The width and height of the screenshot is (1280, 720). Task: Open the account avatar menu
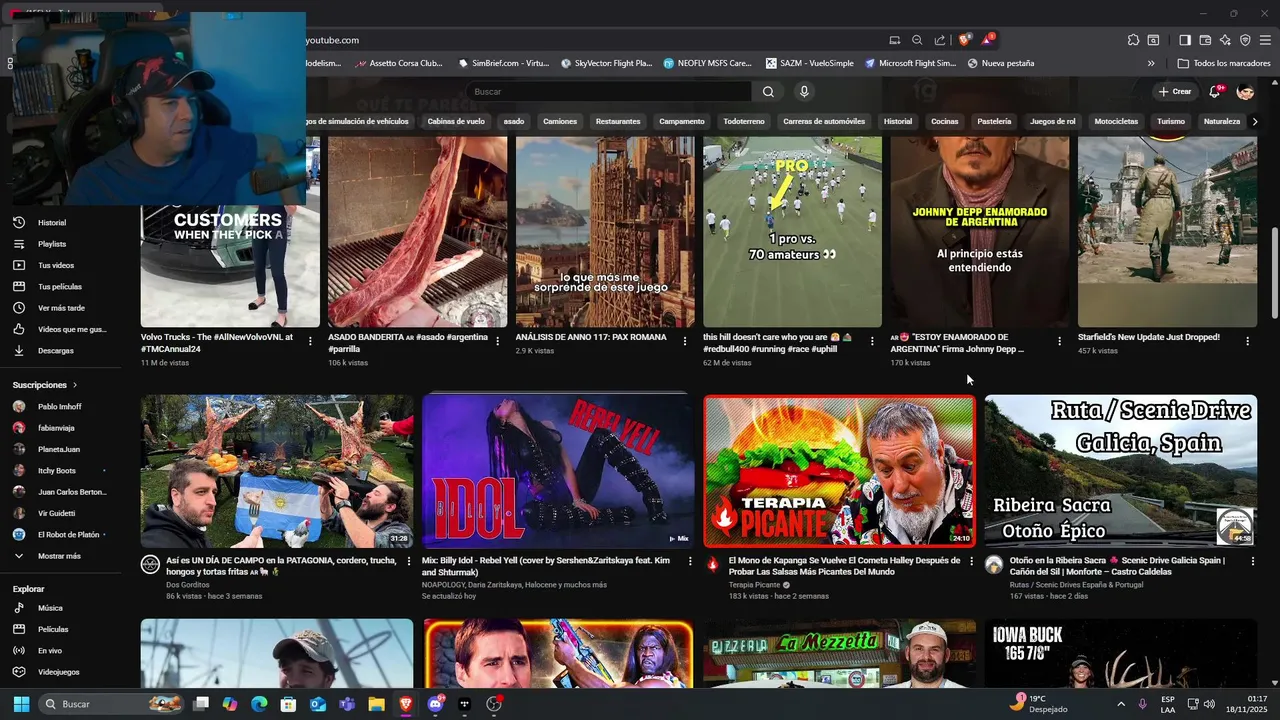coord(1245,91)
